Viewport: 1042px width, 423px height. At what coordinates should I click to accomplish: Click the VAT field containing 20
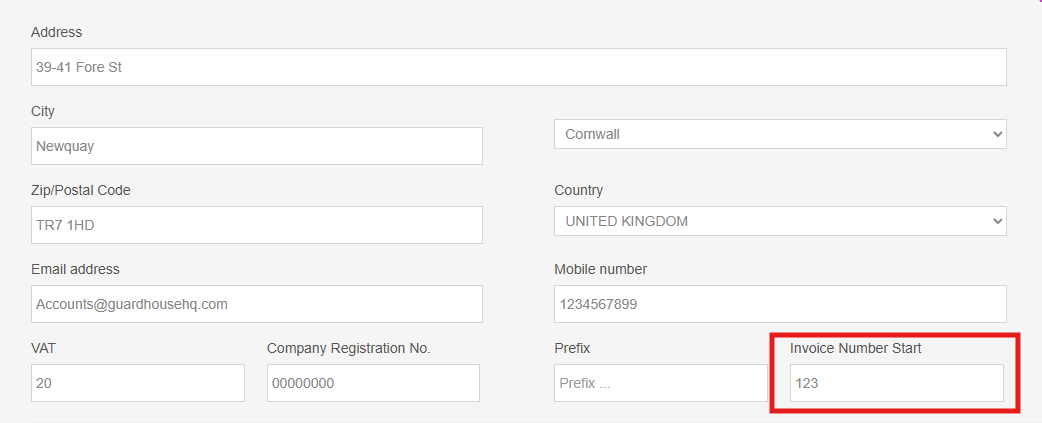(138, 383)
